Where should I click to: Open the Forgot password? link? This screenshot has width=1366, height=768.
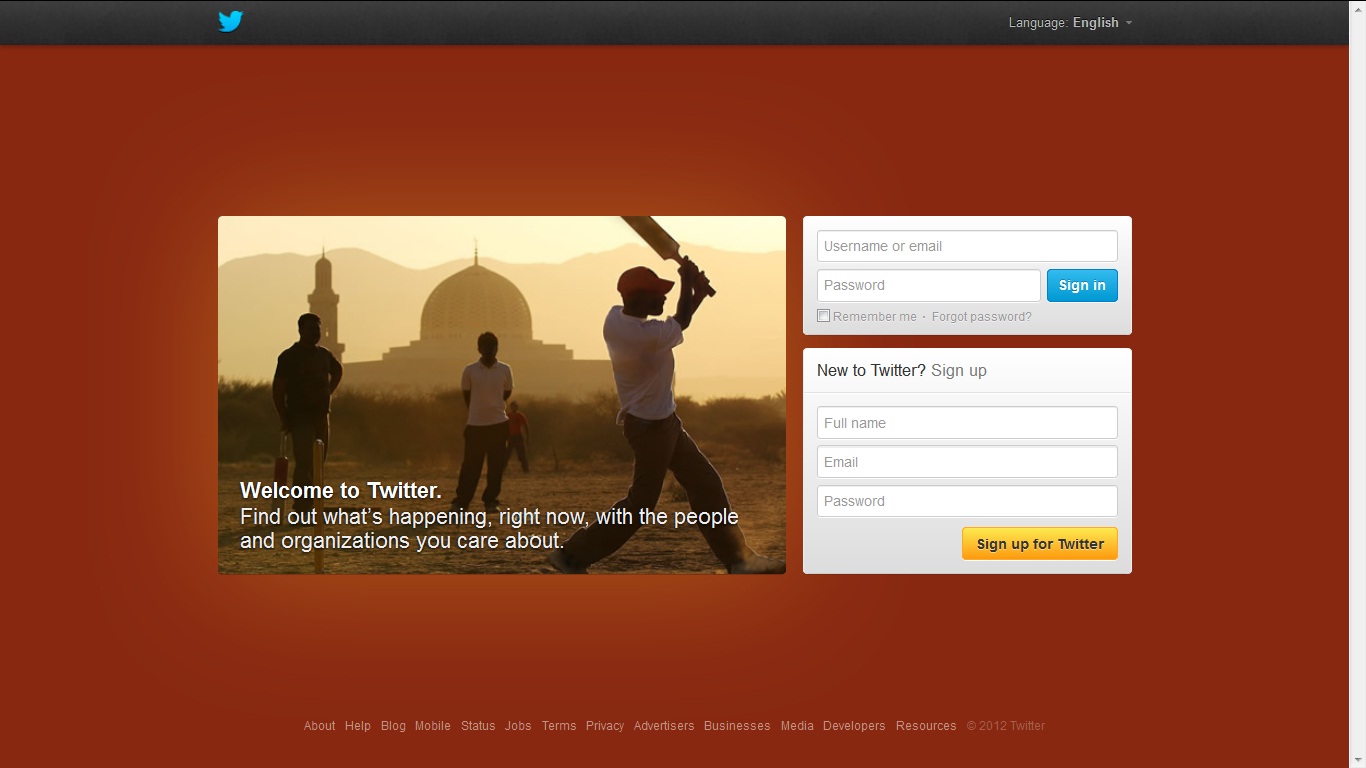pos(981,317)
